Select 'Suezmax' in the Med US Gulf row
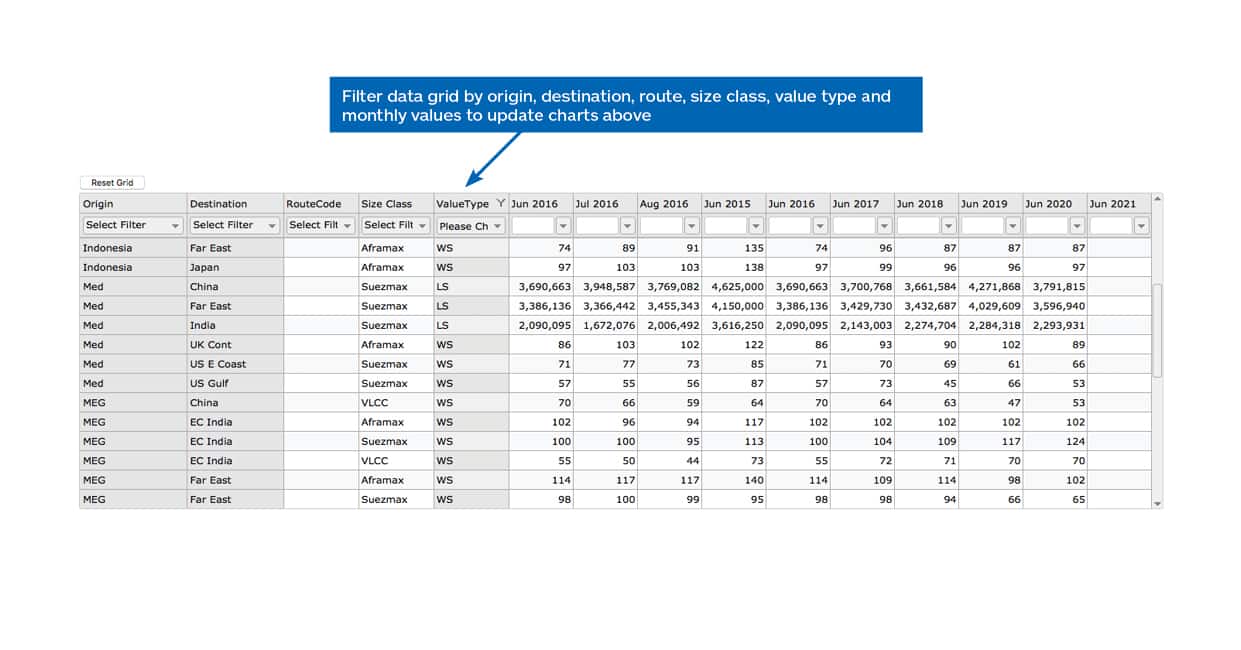 coord(396,383)
